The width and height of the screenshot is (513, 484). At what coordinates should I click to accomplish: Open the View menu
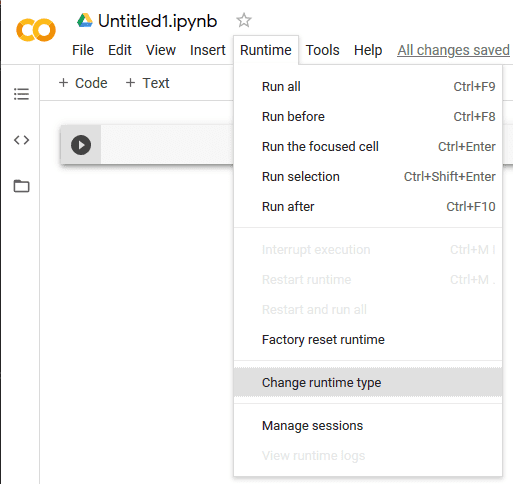[x=161, y=50]
